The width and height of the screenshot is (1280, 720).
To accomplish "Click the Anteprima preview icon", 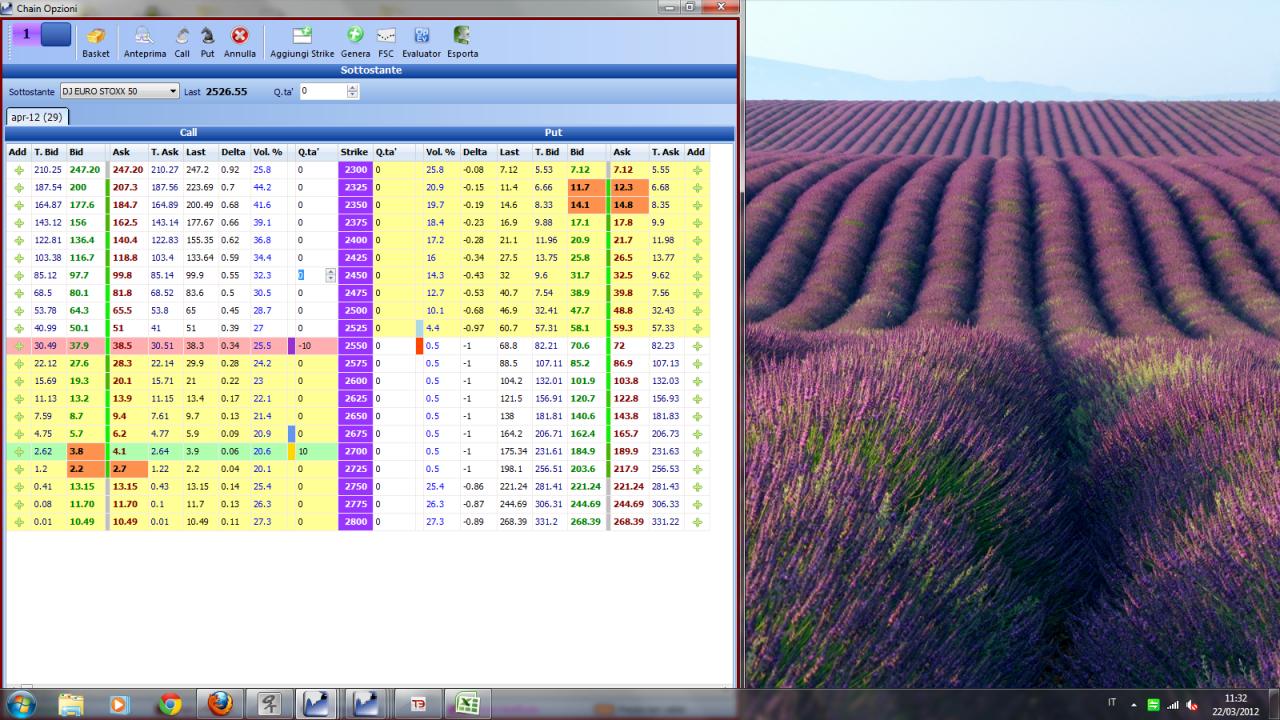I will tap(145, 42).
